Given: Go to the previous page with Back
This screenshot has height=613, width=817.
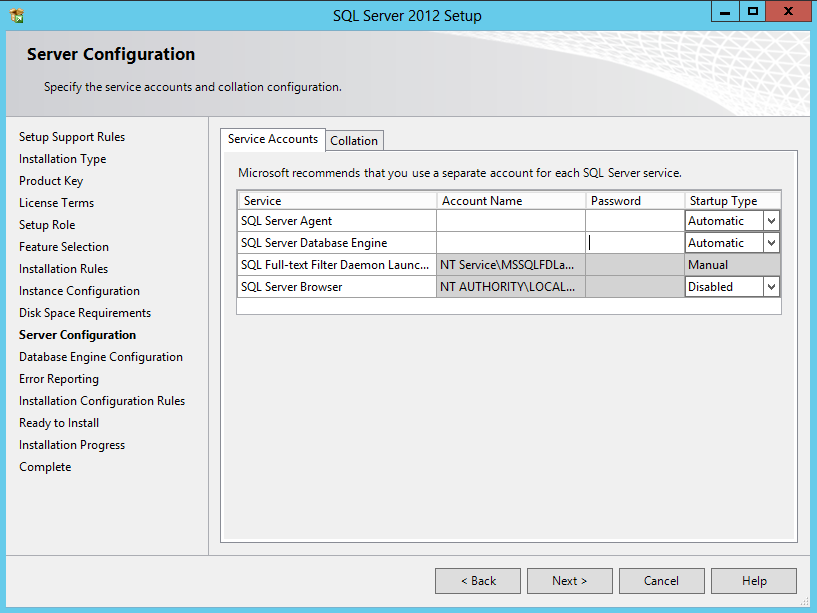Looking at the screenshot, I should (478, 581).
